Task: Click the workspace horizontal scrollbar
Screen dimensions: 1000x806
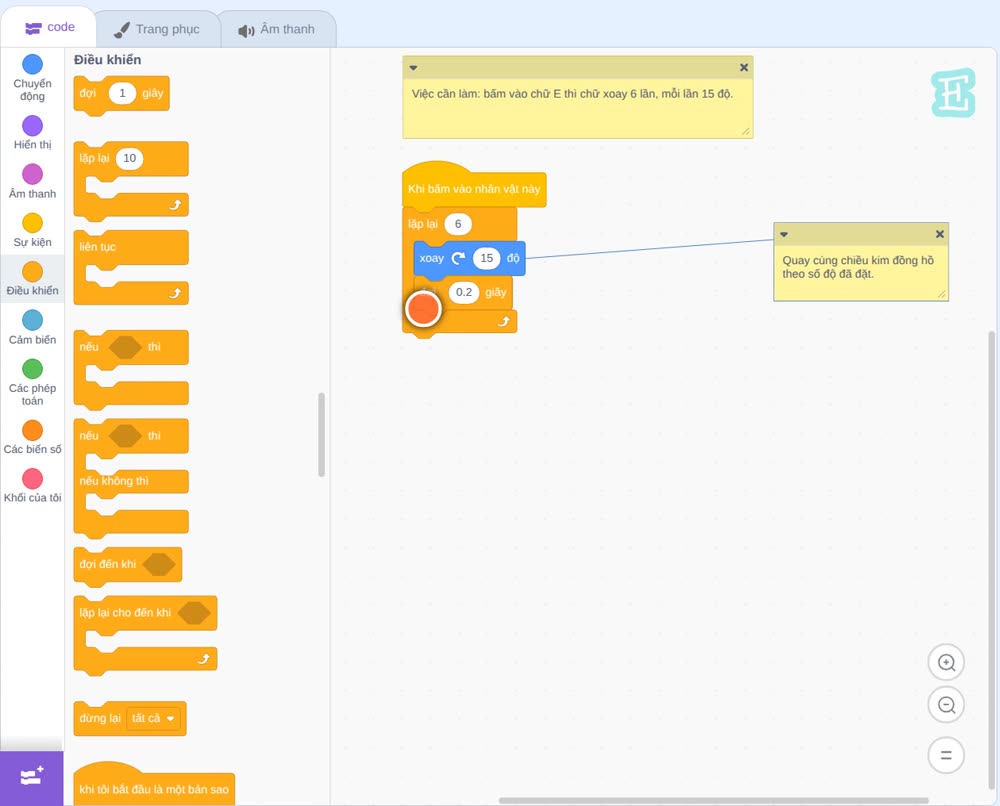Action: click(713, 800)
